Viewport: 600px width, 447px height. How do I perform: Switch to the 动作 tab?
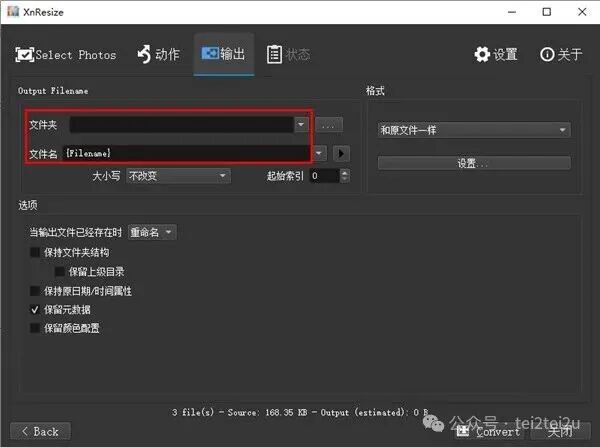[x=158, y=54]
